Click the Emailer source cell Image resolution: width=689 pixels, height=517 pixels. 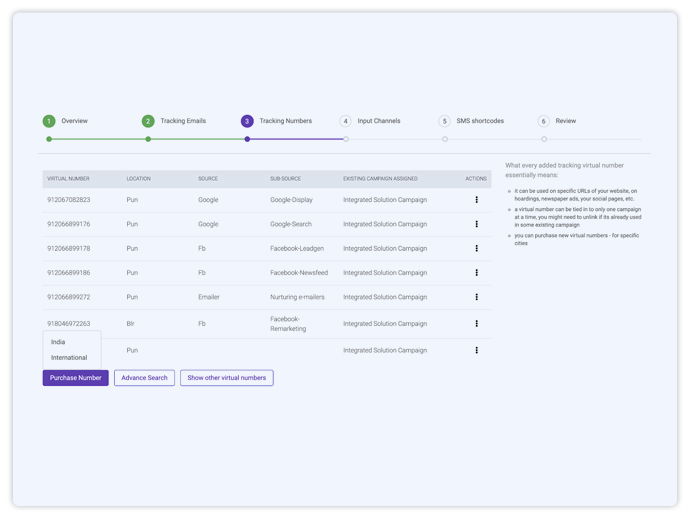point(209,297)
